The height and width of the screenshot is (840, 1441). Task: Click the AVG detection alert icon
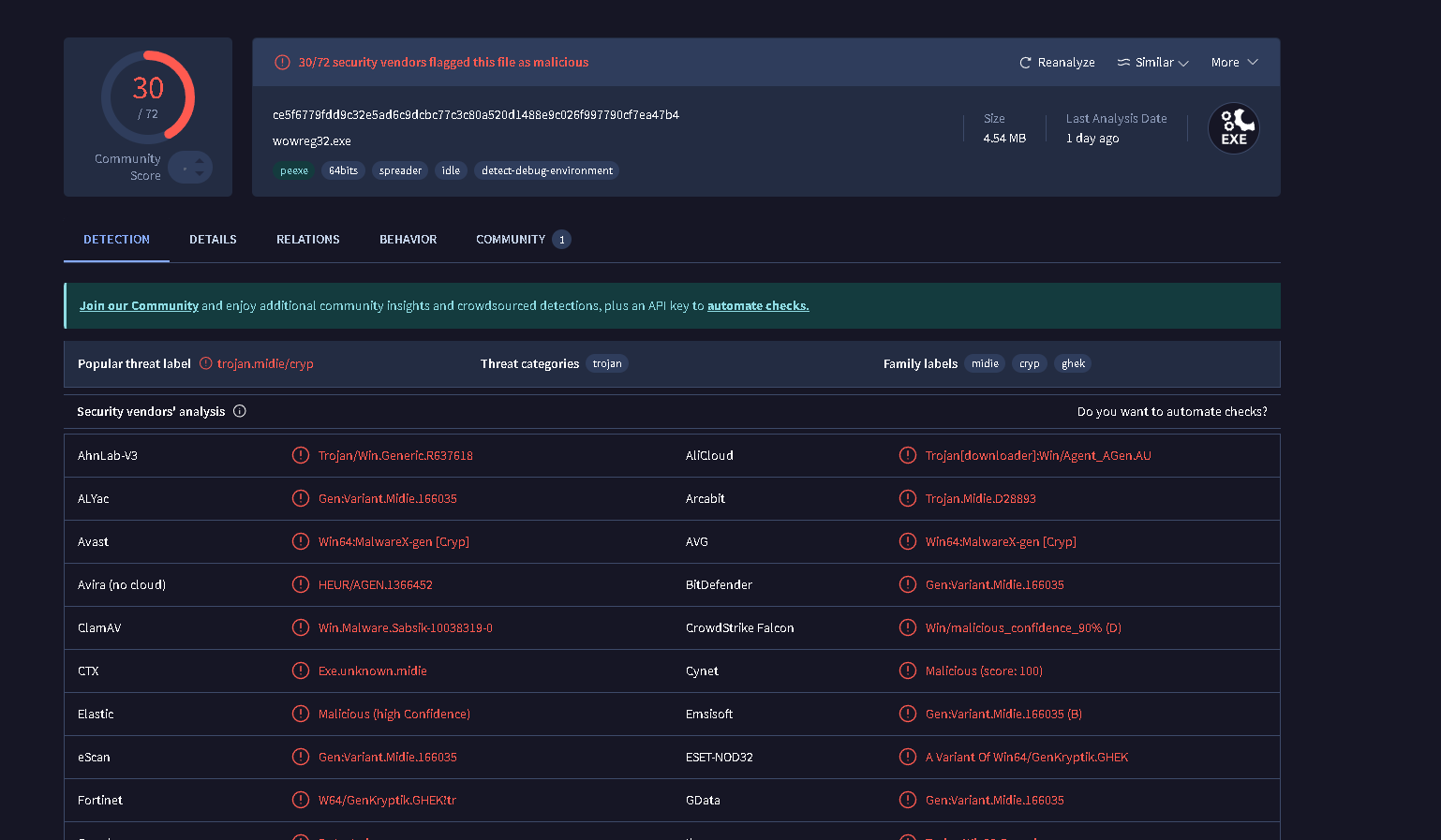[908, 541]
